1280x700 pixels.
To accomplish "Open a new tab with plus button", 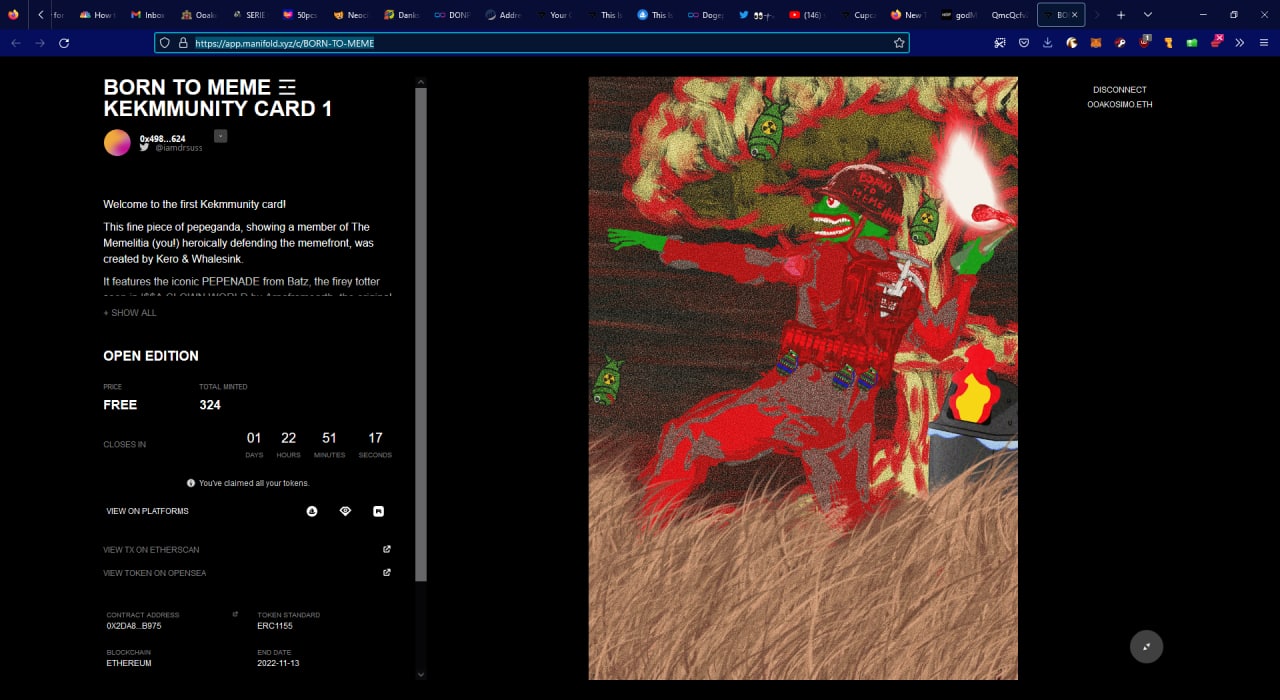I will (x=1120, y=15).
